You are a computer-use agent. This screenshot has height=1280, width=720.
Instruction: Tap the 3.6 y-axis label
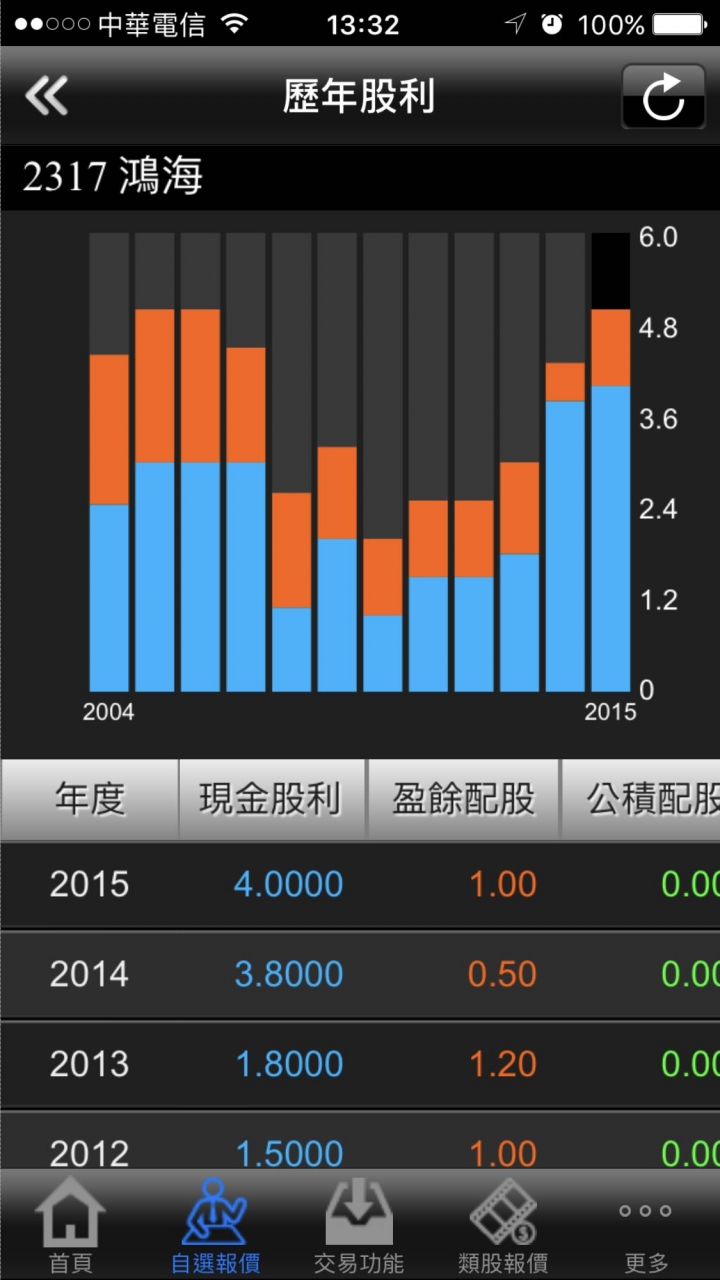point(659,418)
